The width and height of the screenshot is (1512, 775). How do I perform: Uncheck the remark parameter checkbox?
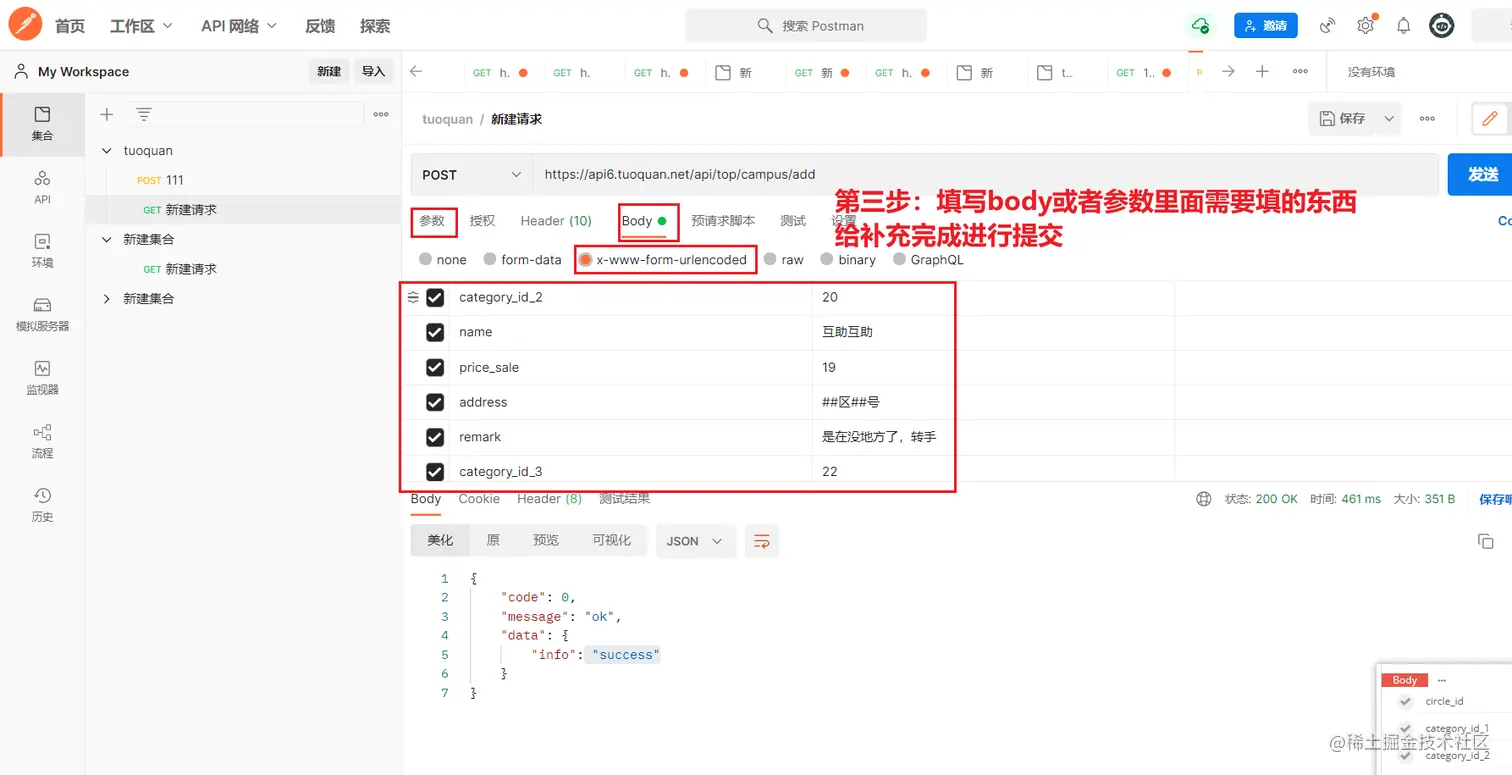pos(435,437)
